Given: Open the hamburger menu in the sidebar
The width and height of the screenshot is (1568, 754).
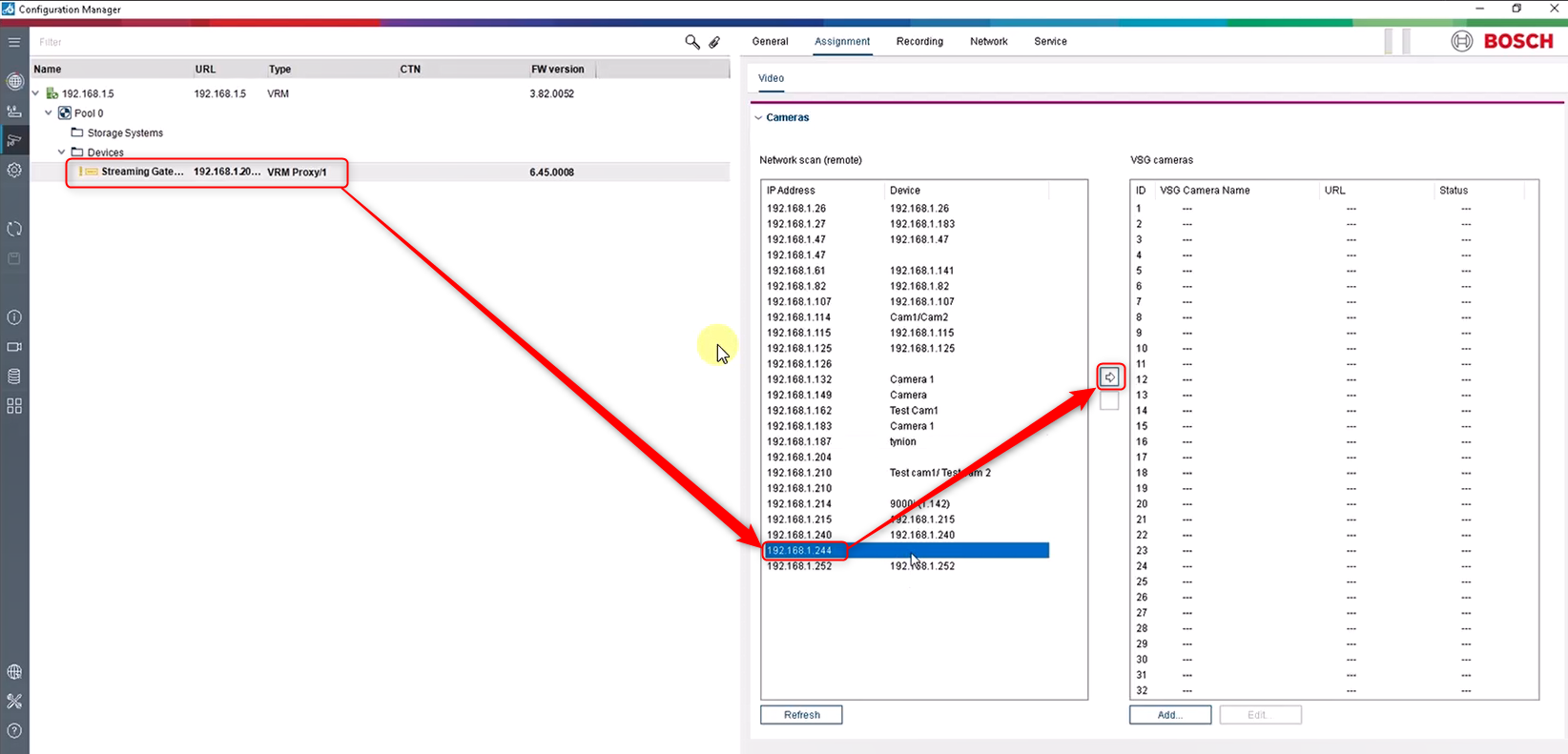Looking at the screenshot, I should pyautogui.click(x=14, y=42).
